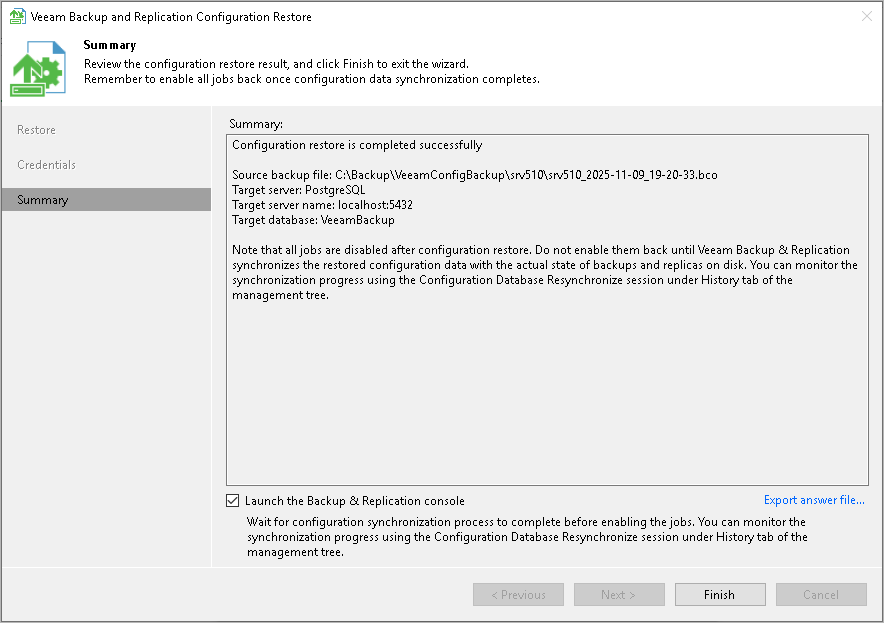The image size is (884, 623).
Task: Click Finish to exit the wizard
Action: [x=719, y=594]
